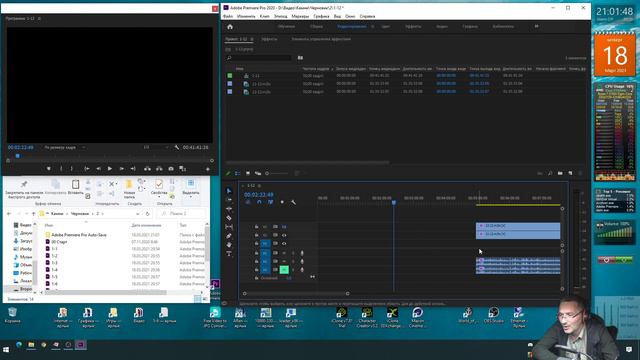Switch project panel to list view

coord(238,173)
